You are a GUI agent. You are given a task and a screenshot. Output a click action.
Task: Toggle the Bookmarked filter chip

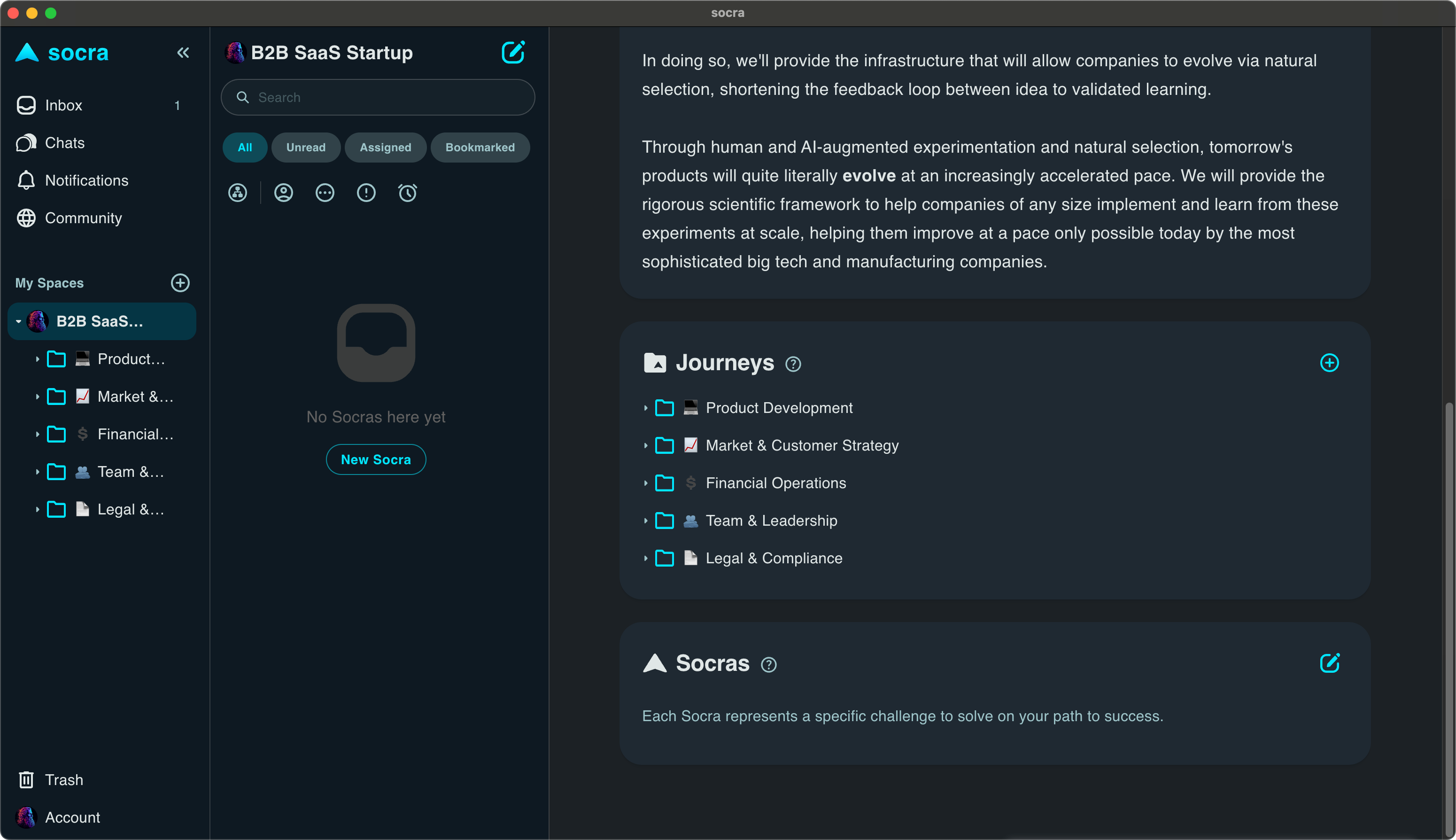480,148
